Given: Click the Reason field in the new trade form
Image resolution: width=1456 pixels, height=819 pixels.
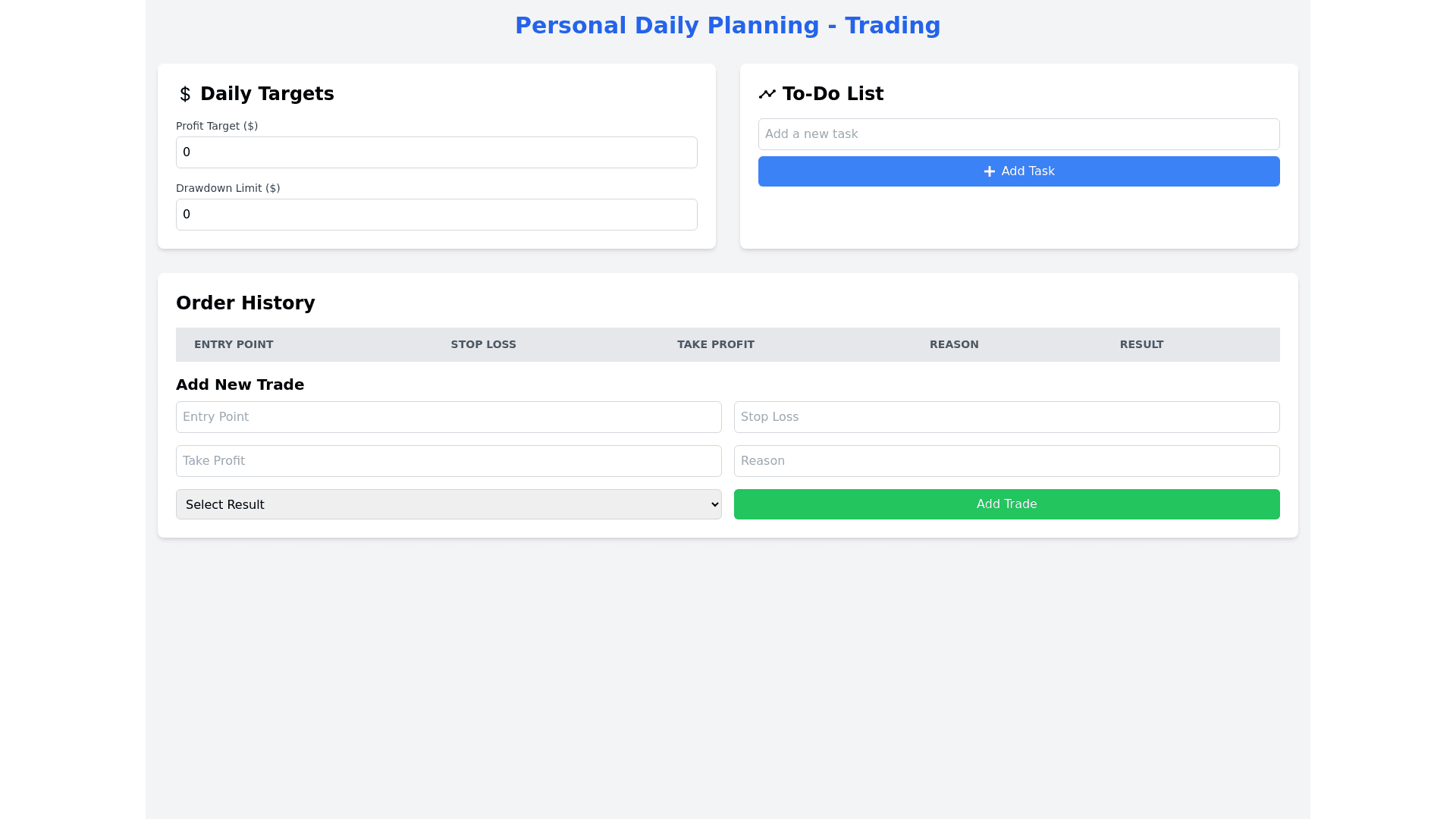Looking at the screenshot, I should [1006, 461].
